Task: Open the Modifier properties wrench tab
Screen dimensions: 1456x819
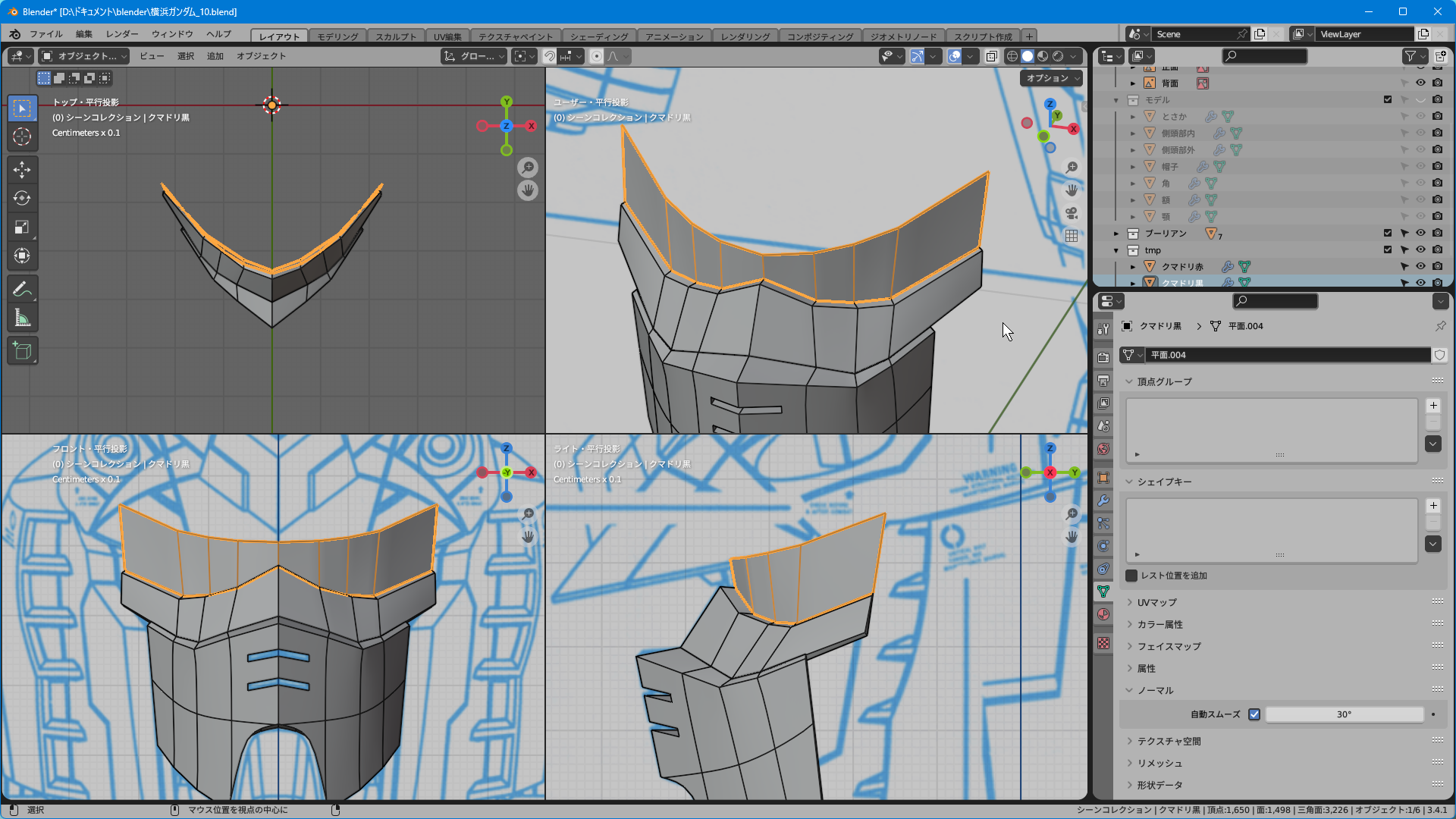Action: (1103, 500)
